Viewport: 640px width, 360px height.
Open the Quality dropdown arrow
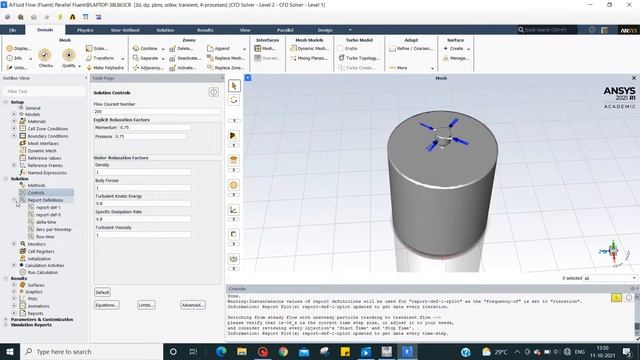click(79, 66)
